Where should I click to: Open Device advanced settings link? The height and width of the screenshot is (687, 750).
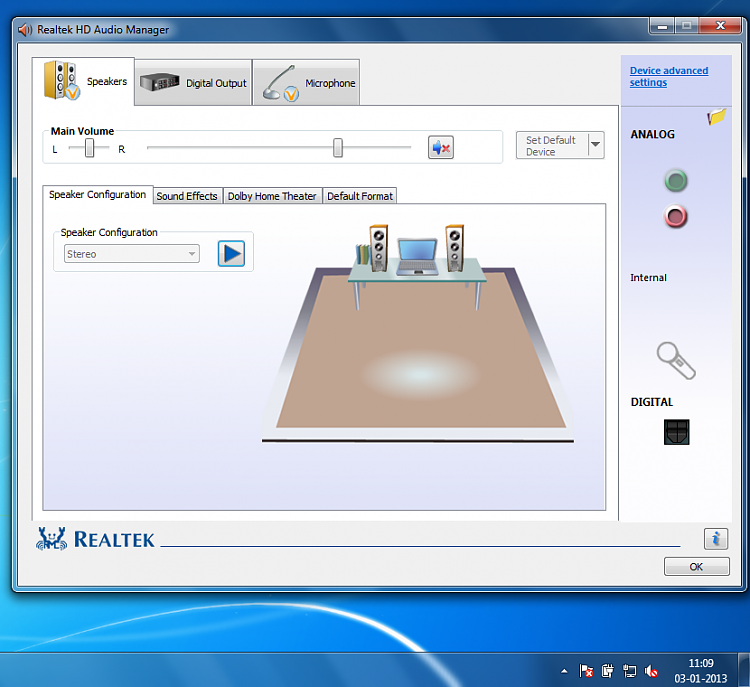coord(669,77)
